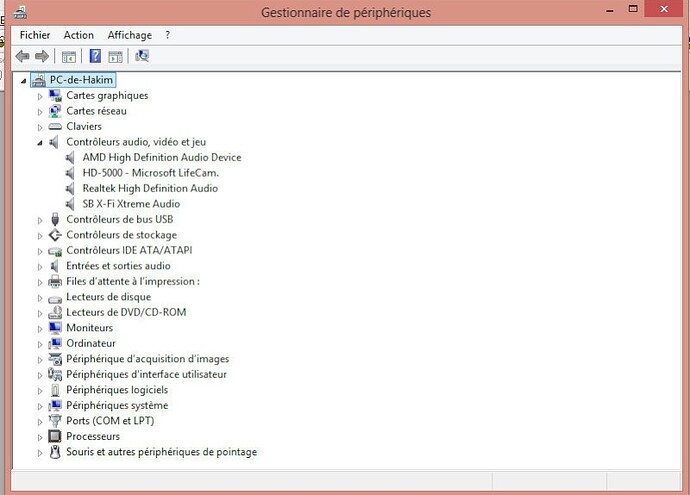Select the Realtek High Definition Audio device
Viewport: 690px width, 495px height.
pos(150,188)
